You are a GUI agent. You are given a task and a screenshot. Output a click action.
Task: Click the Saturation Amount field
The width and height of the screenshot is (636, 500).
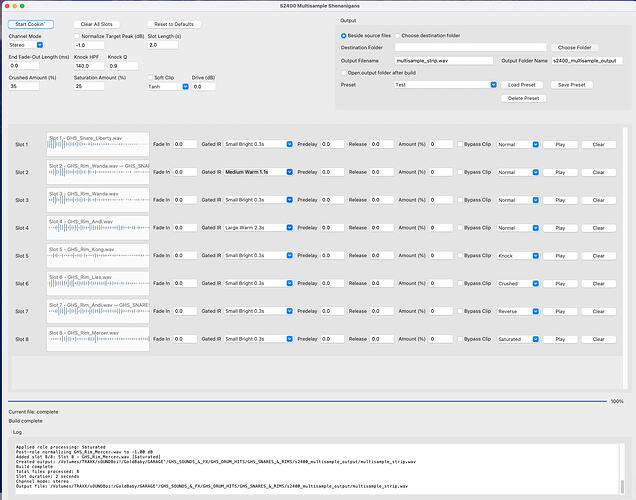tap(89, 86)
